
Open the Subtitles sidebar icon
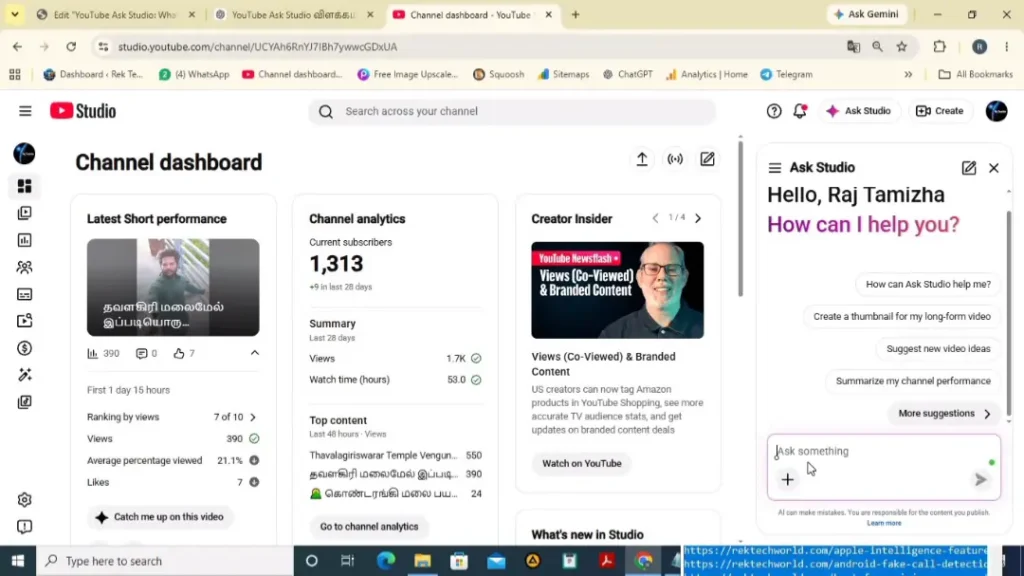pos(24,294)
